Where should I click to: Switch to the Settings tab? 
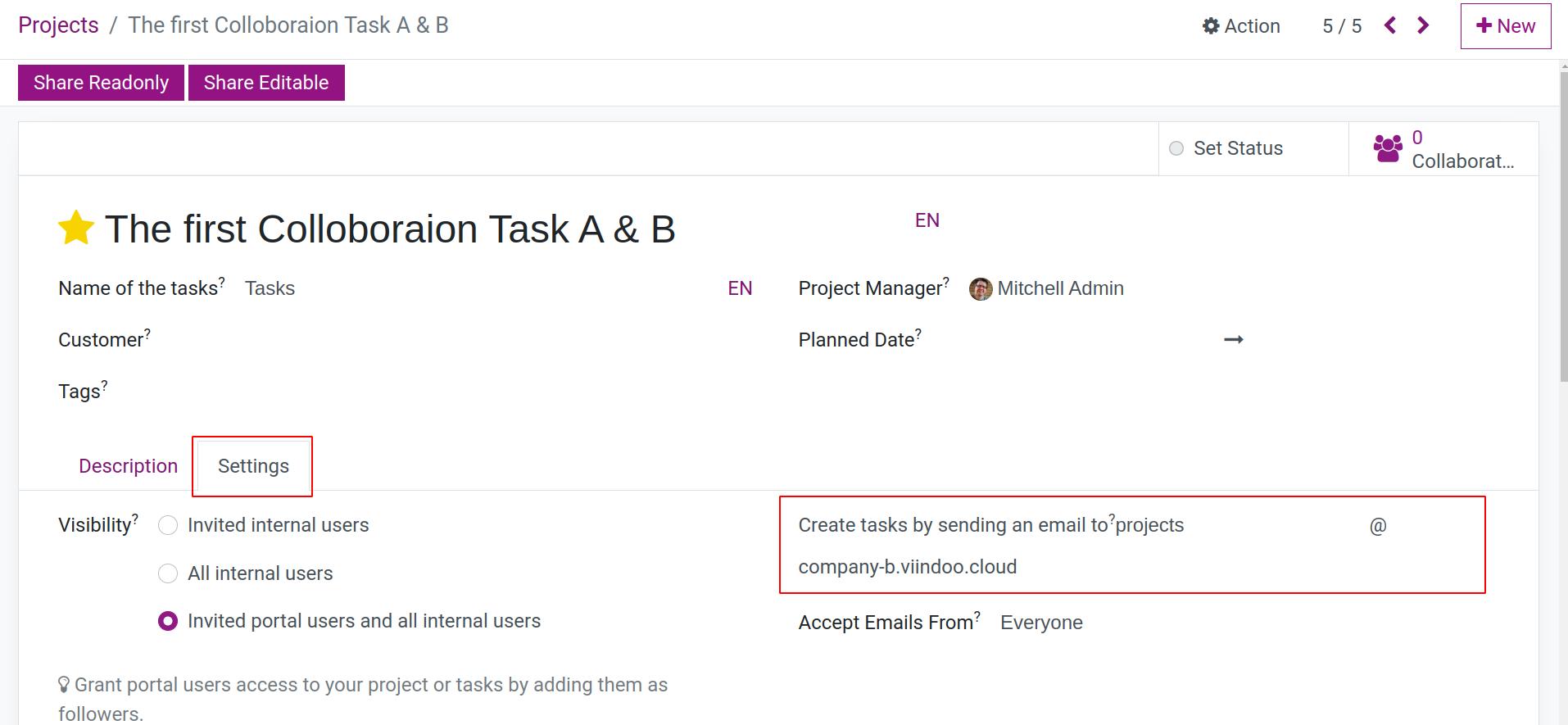[253, 466]
